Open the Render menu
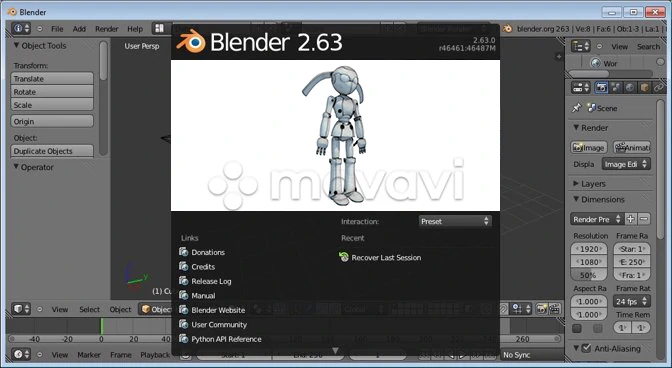 point(106,29)
